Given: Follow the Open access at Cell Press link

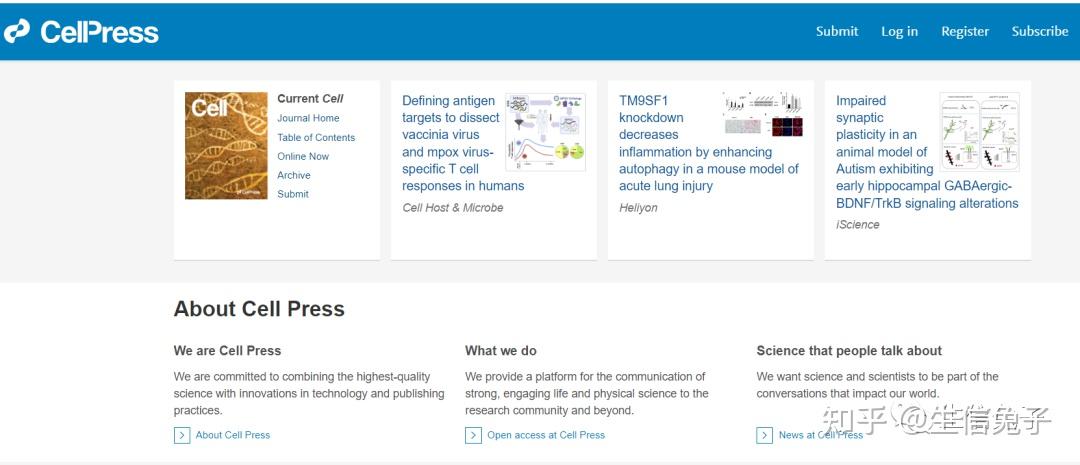Looking at the screenshot, I should 546,435.
